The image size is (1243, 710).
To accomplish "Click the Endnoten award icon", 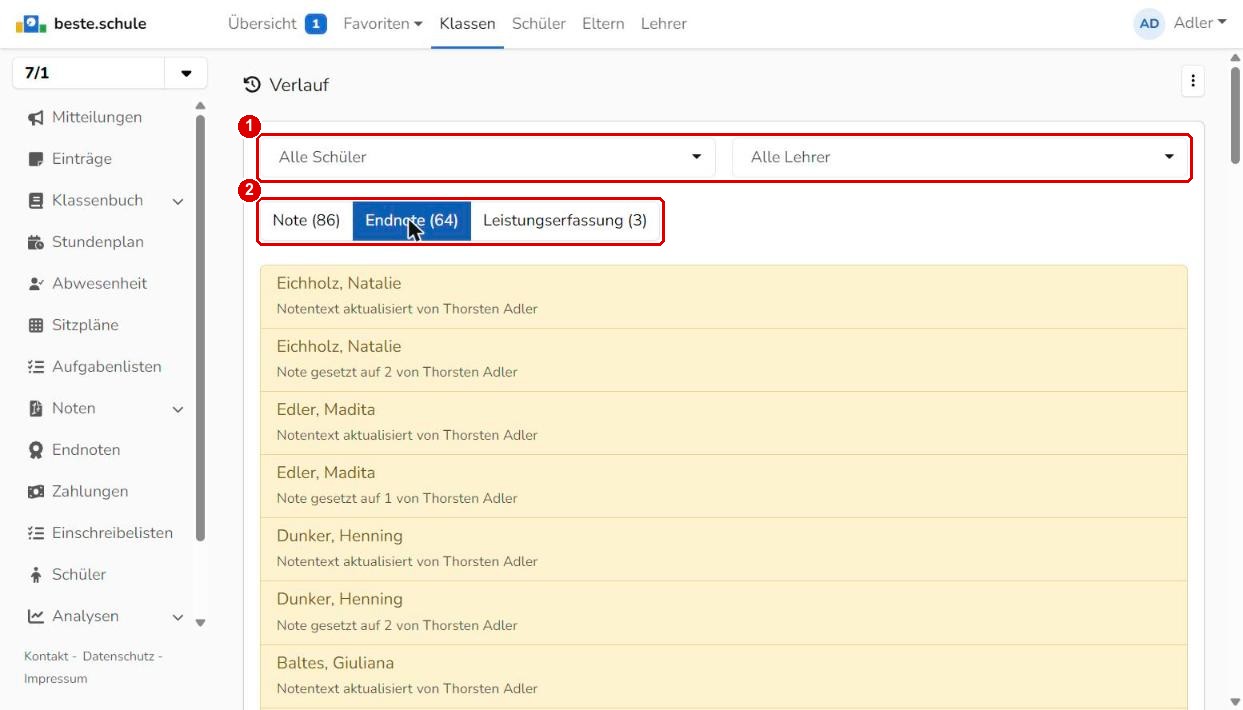I will click(x=36, y=450).
